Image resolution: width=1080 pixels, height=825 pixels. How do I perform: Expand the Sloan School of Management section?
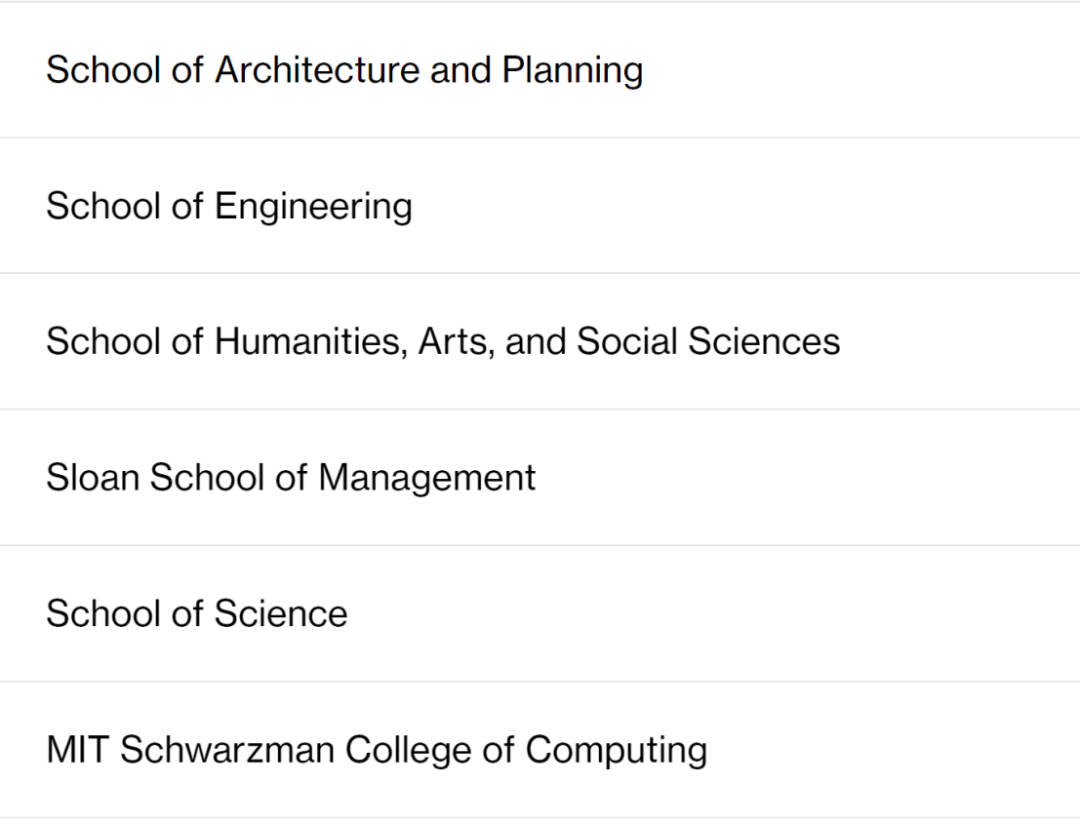[540, 478]
